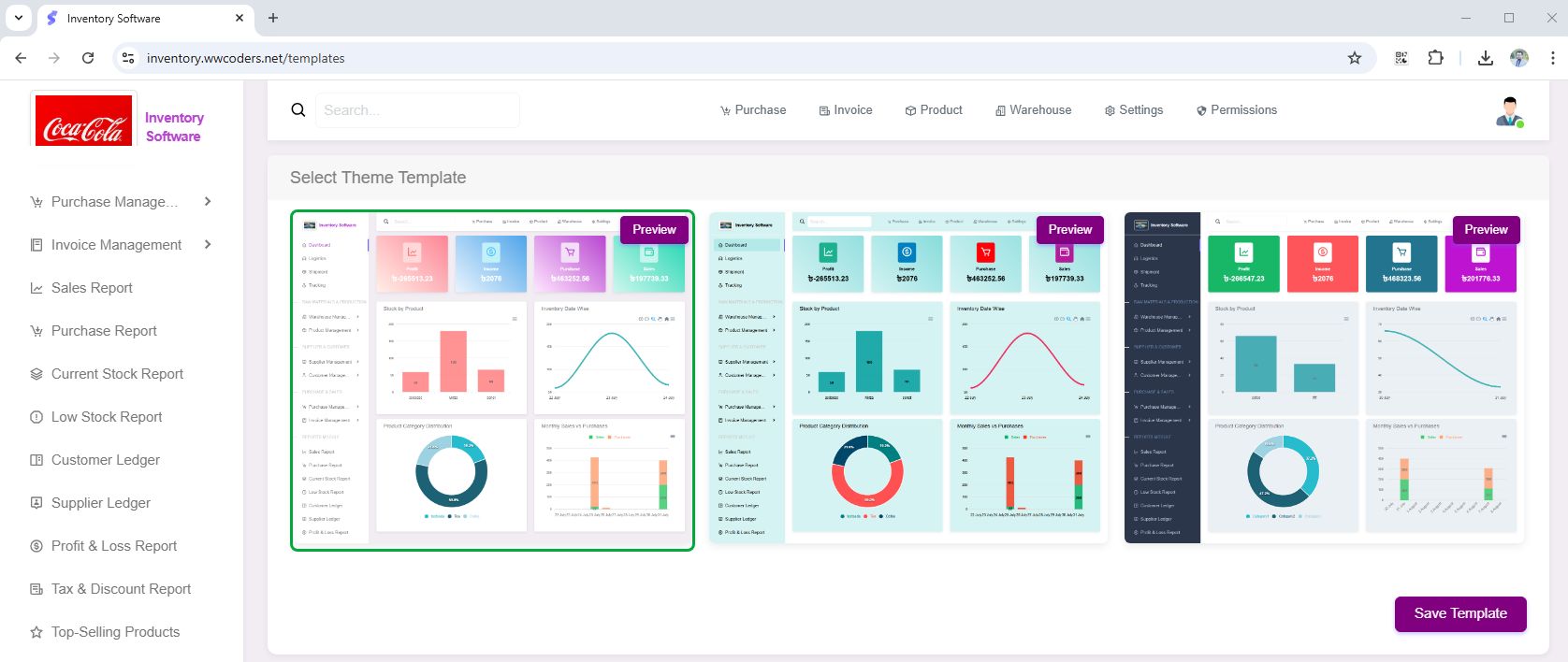Click the Current Stock Report layers icon

(36, 374)
